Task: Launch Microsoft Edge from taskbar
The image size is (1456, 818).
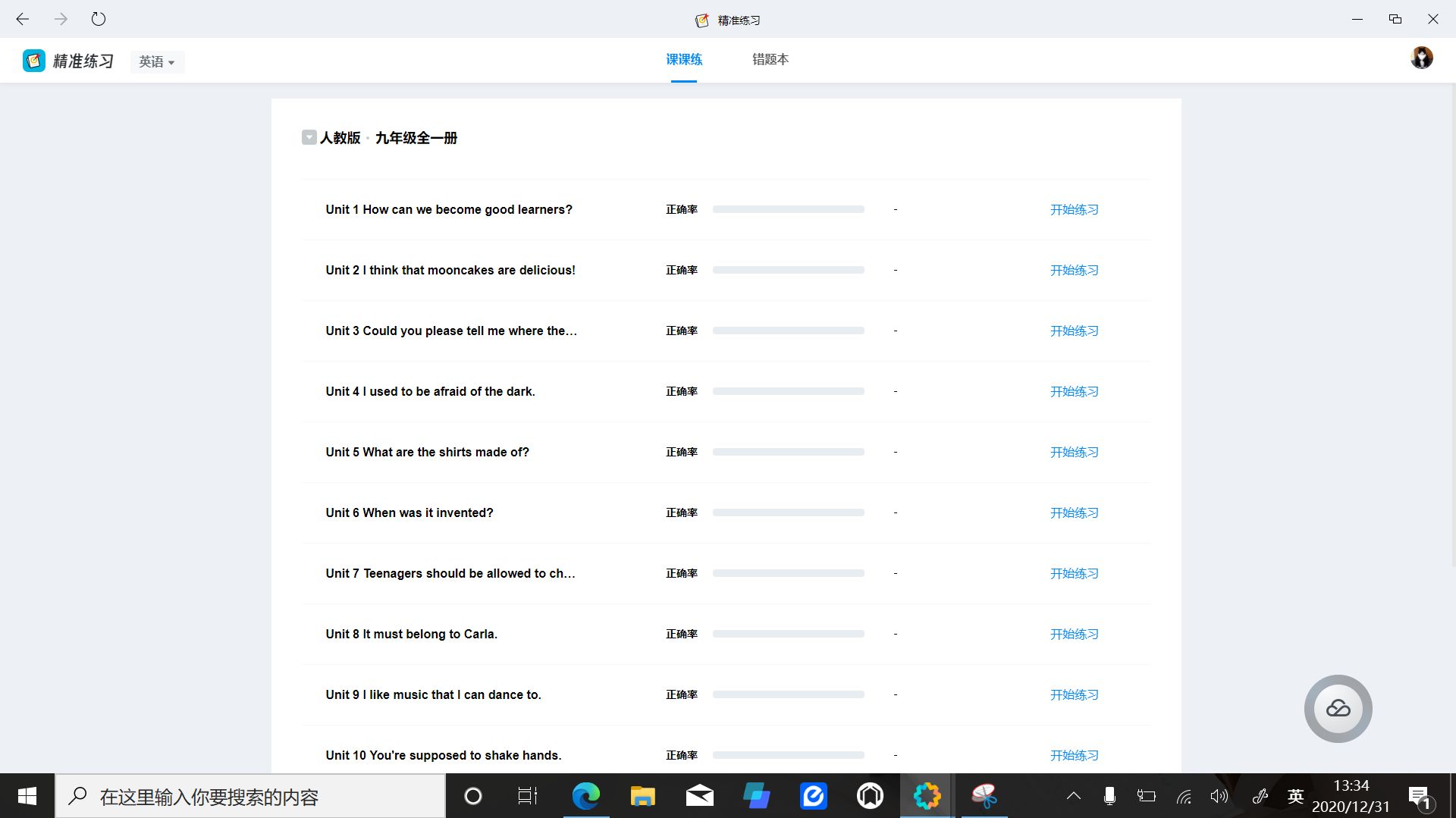Action: point(585,796)
